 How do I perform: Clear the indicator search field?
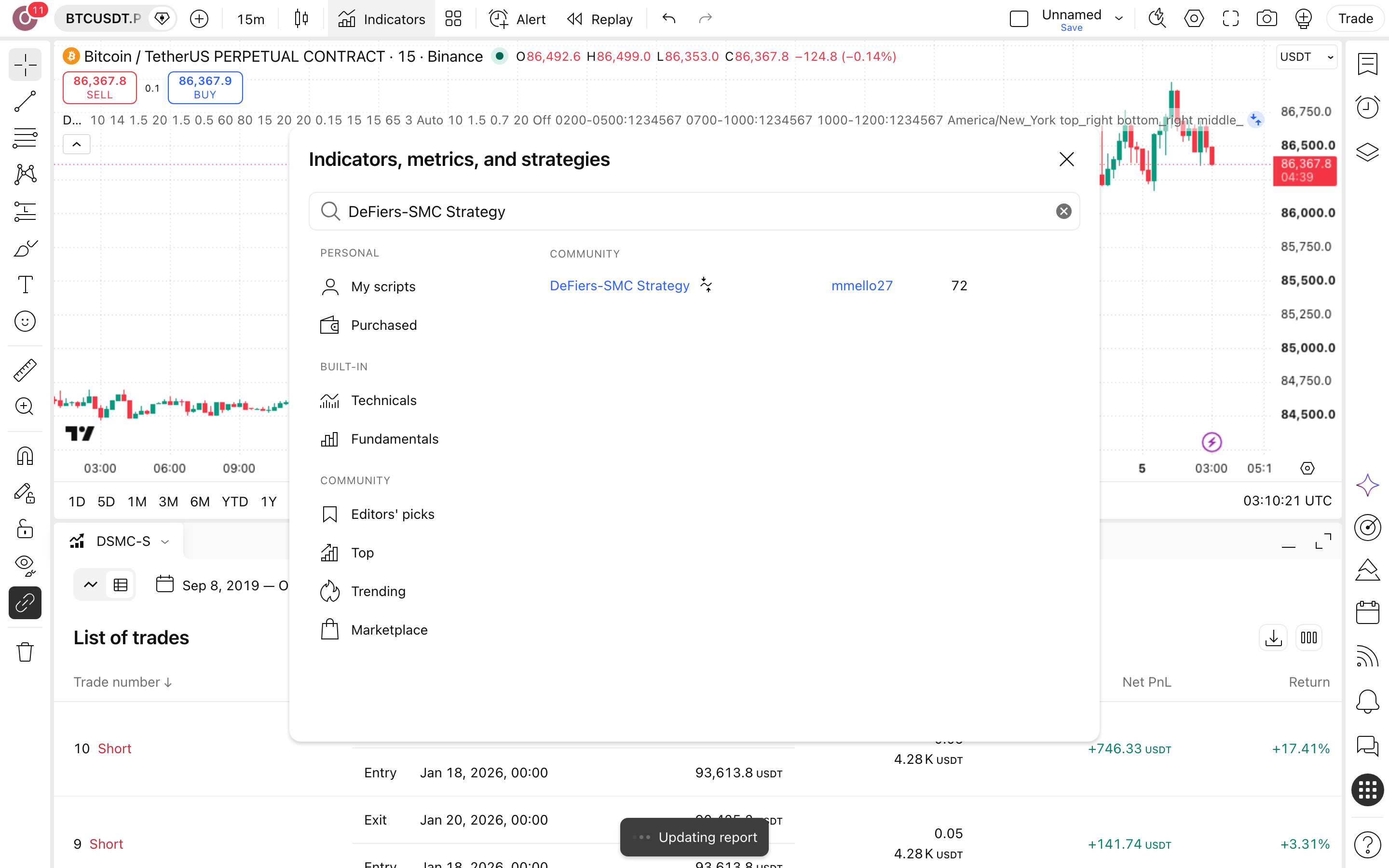[1063, 212]
